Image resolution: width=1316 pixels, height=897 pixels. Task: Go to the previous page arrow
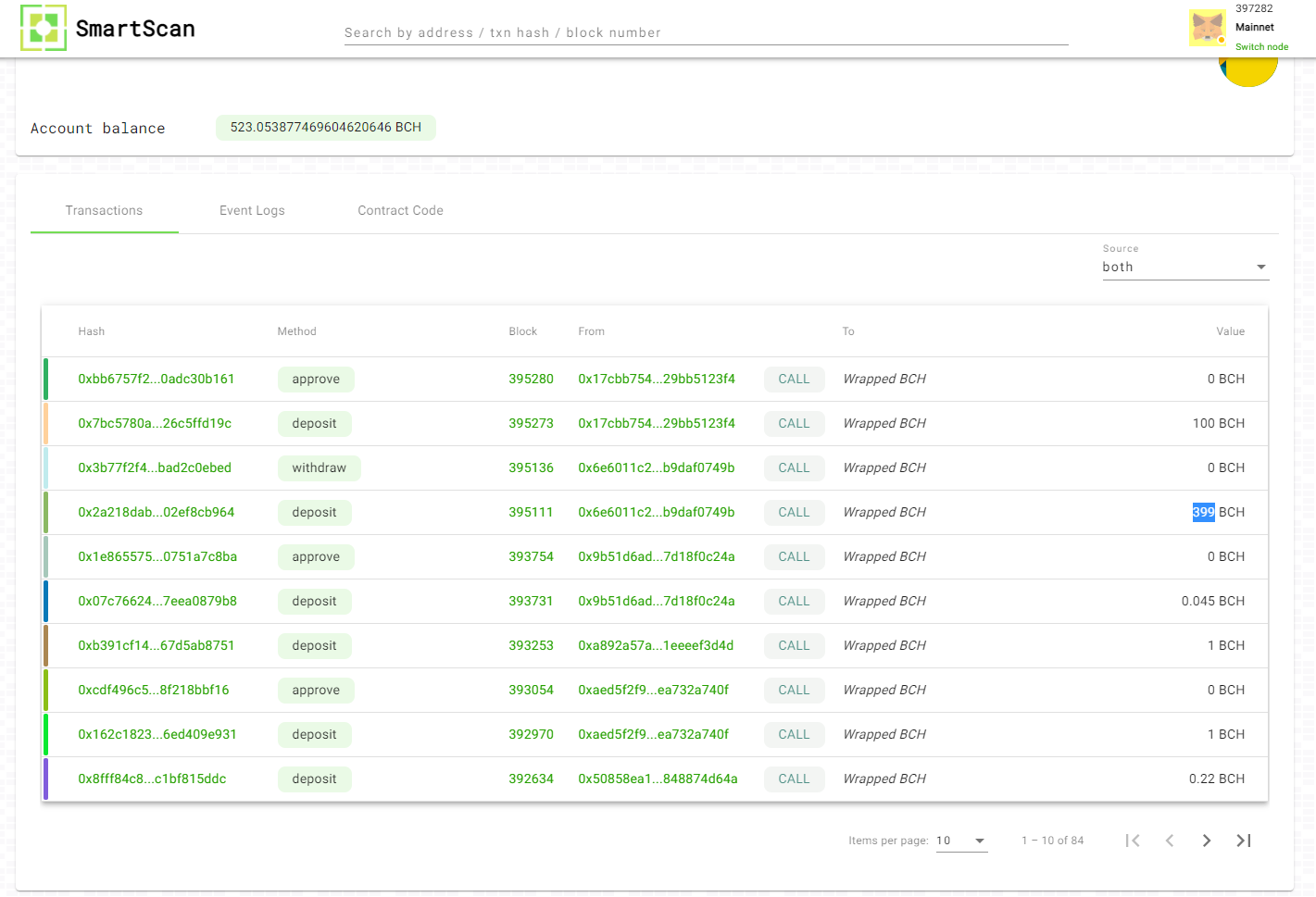click(1170, 841)
